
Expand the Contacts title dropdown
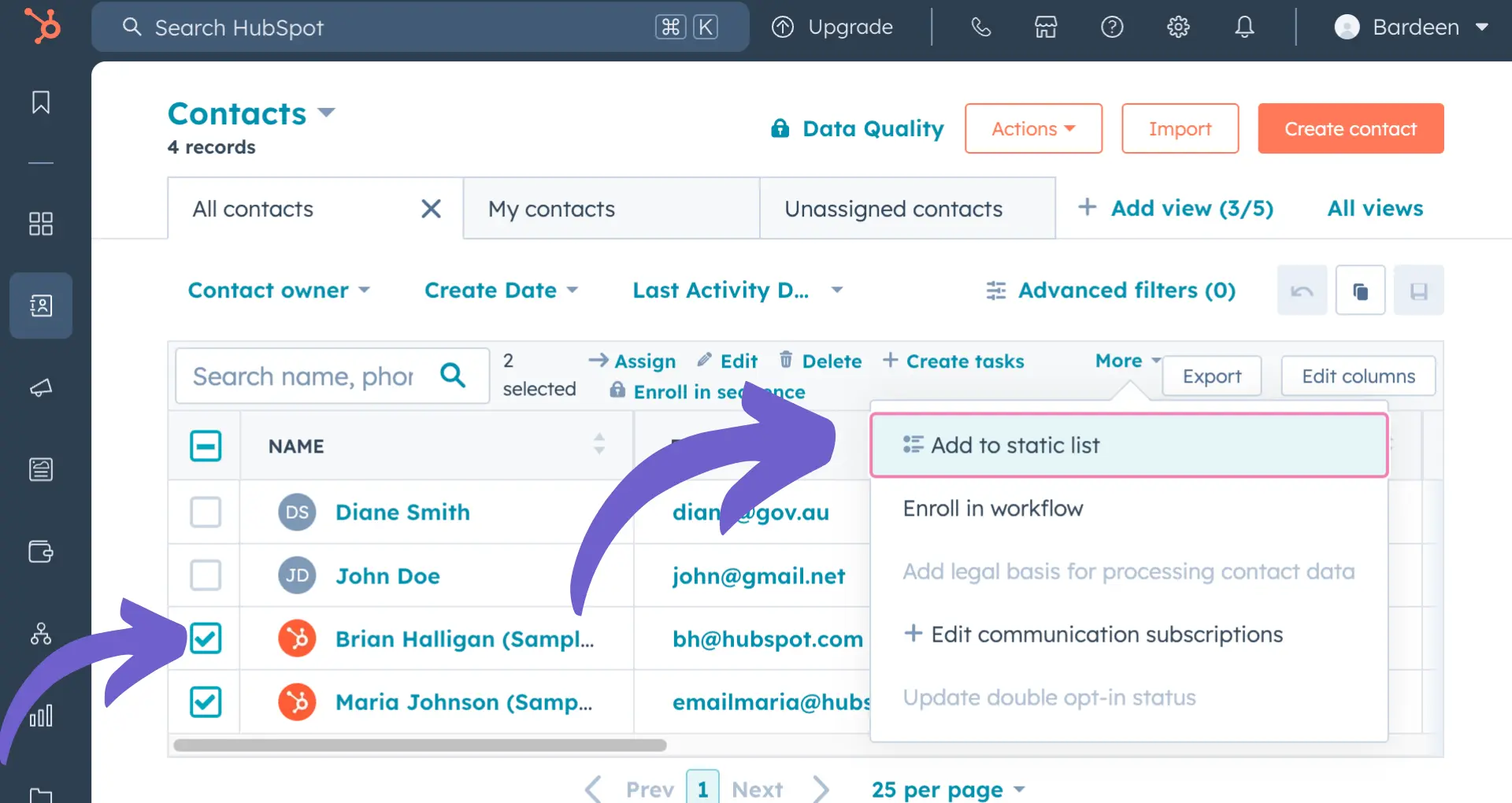(326, 113)
